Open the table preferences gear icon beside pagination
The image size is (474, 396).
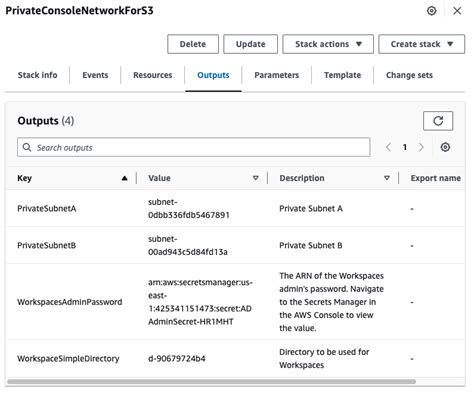445,147
